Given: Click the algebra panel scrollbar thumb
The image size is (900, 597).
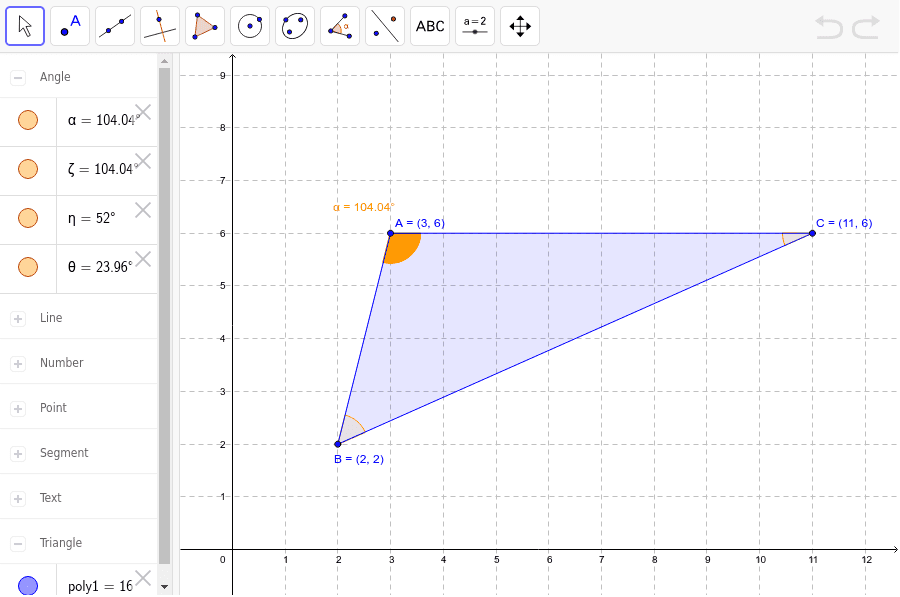Looking at the screenshot, I should pos(165,316).
